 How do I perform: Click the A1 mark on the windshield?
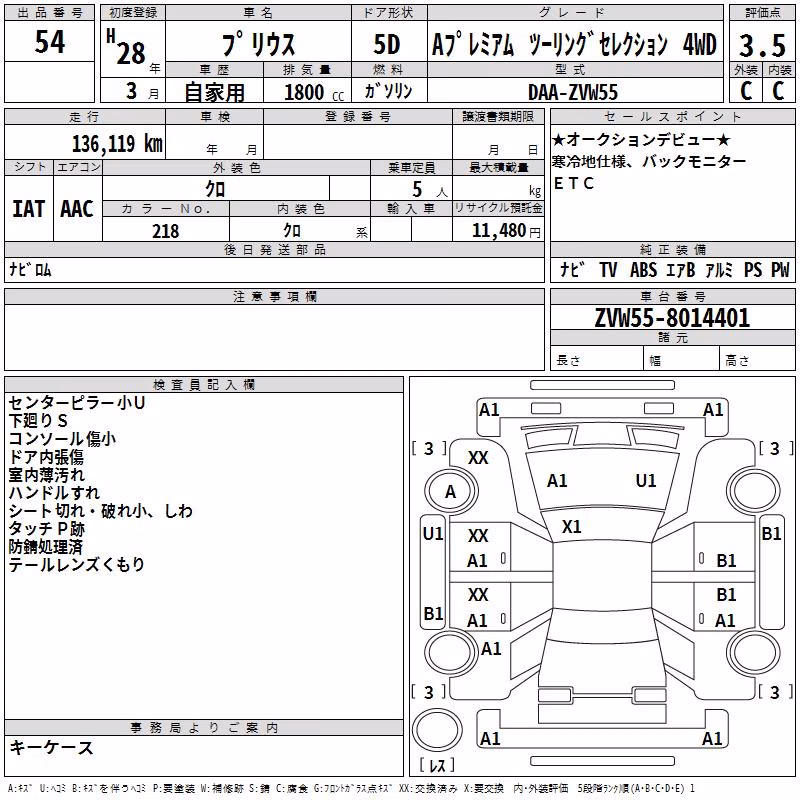[557, 481]
